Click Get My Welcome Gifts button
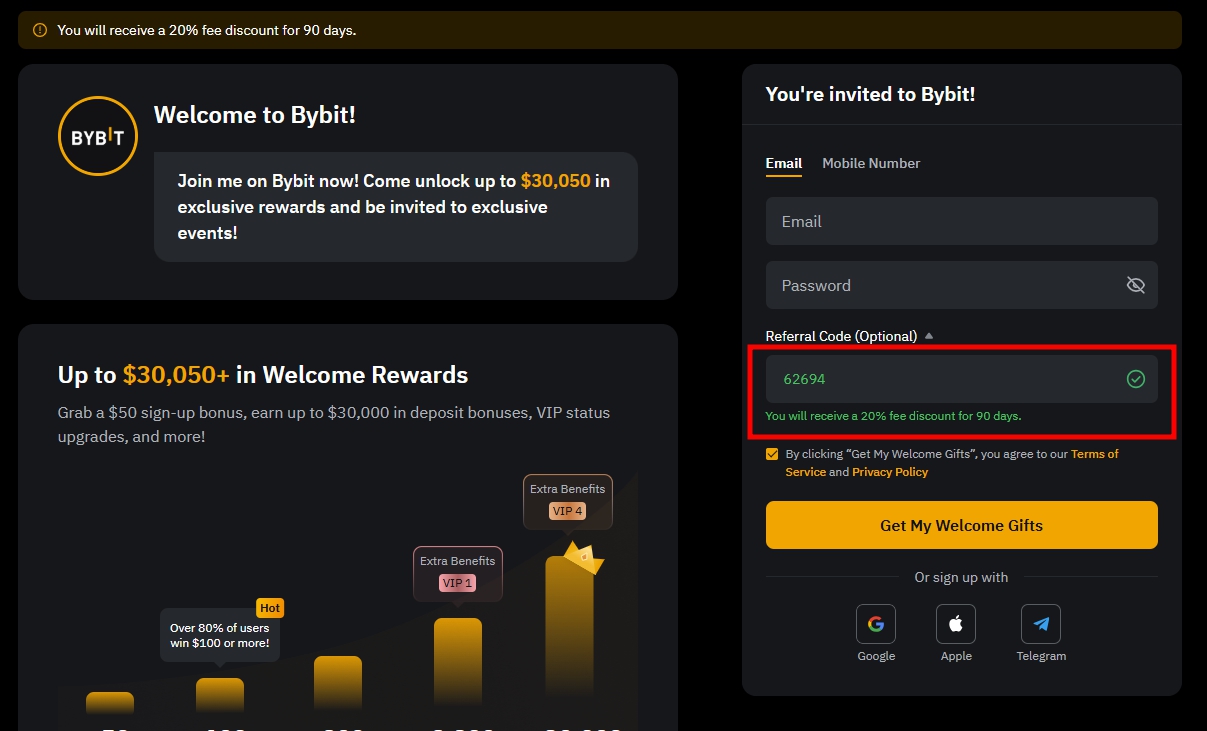The image size is (1207, 731). pyautogui.click(x=962, y=525)
